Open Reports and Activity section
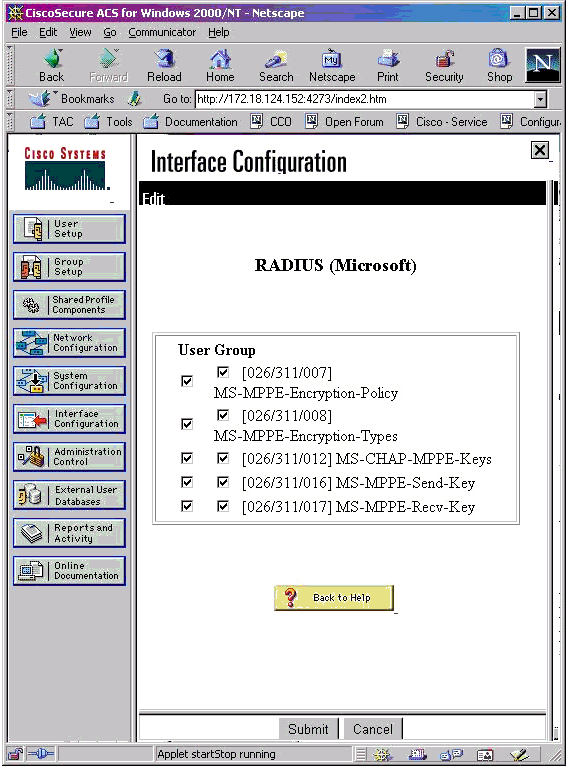Viewport: 566px width, 766px height. (69, 532)
